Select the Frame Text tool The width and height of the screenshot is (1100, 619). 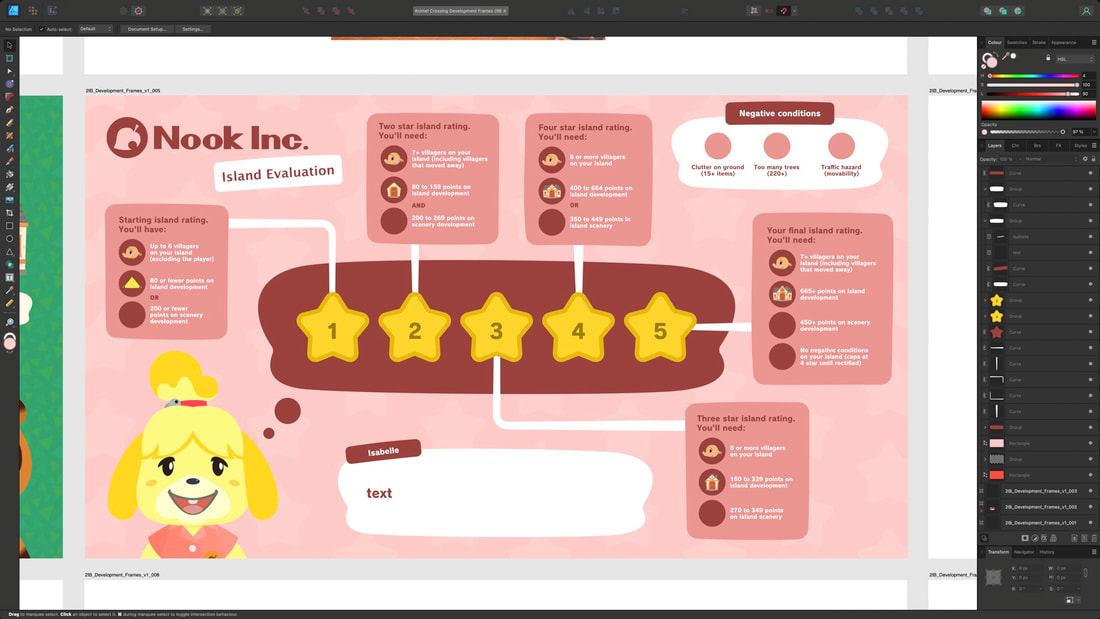[x=9, y=277]
